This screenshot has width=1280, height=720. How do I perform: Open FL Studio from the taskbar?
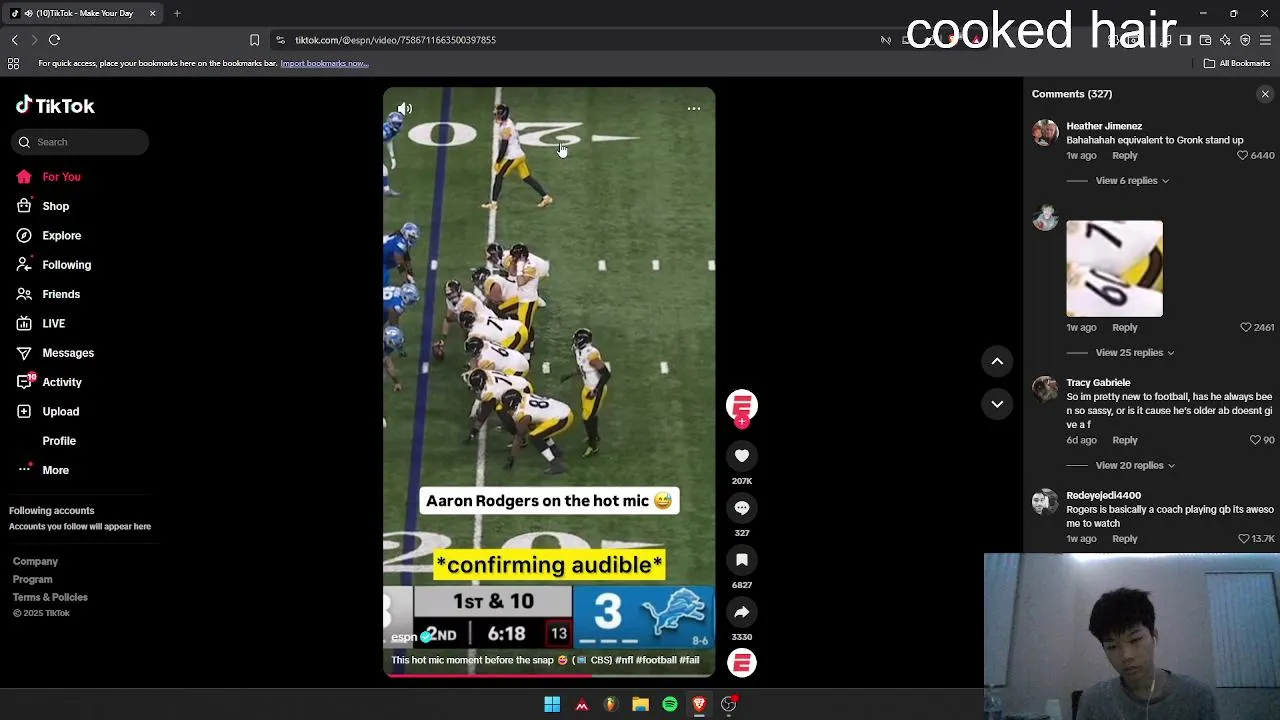coord(611,705)
